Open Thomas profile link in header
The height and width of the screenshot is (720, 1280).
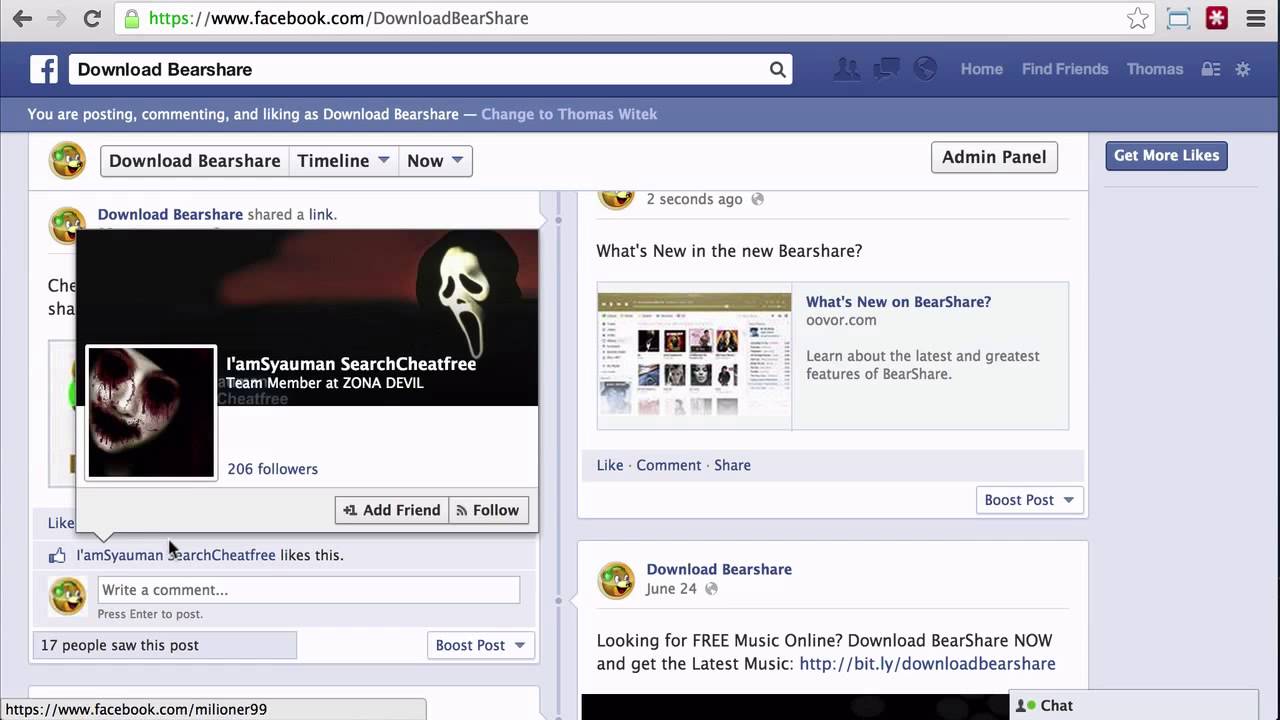tap(1155, 69)
